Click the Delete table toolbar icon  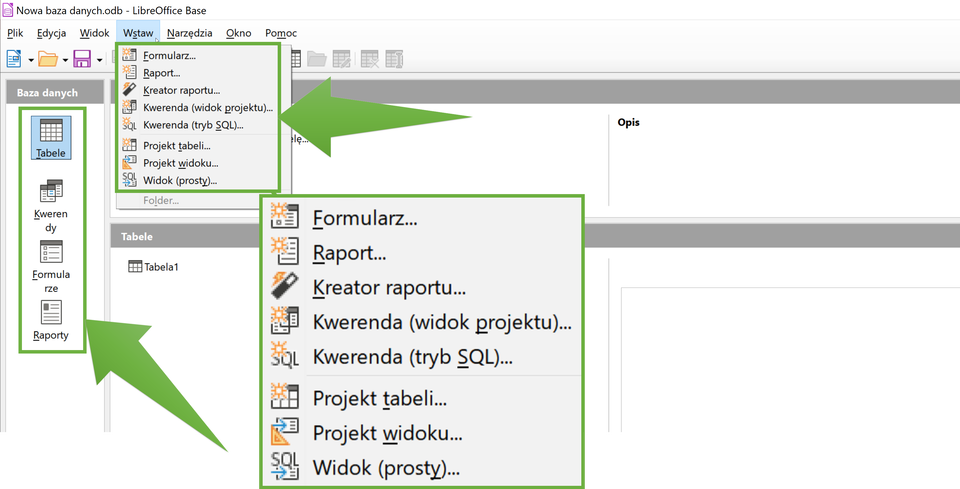tap(369, 59)
